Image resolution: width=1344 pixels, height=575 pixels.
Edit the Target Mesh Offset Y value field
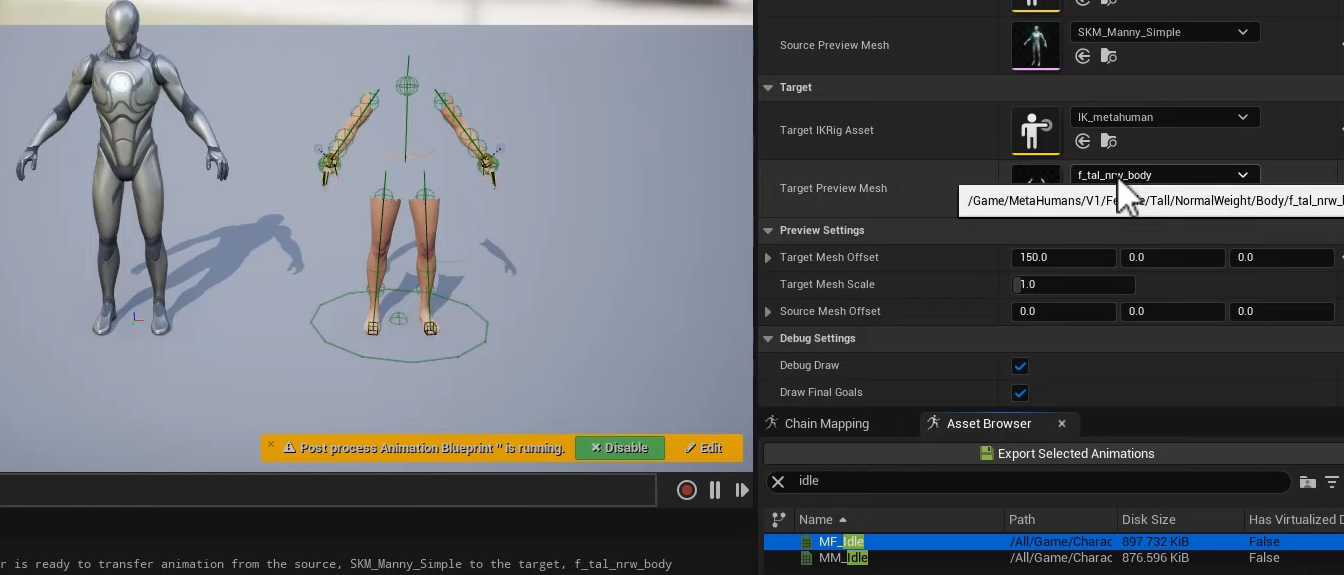tap(1172, 258)
